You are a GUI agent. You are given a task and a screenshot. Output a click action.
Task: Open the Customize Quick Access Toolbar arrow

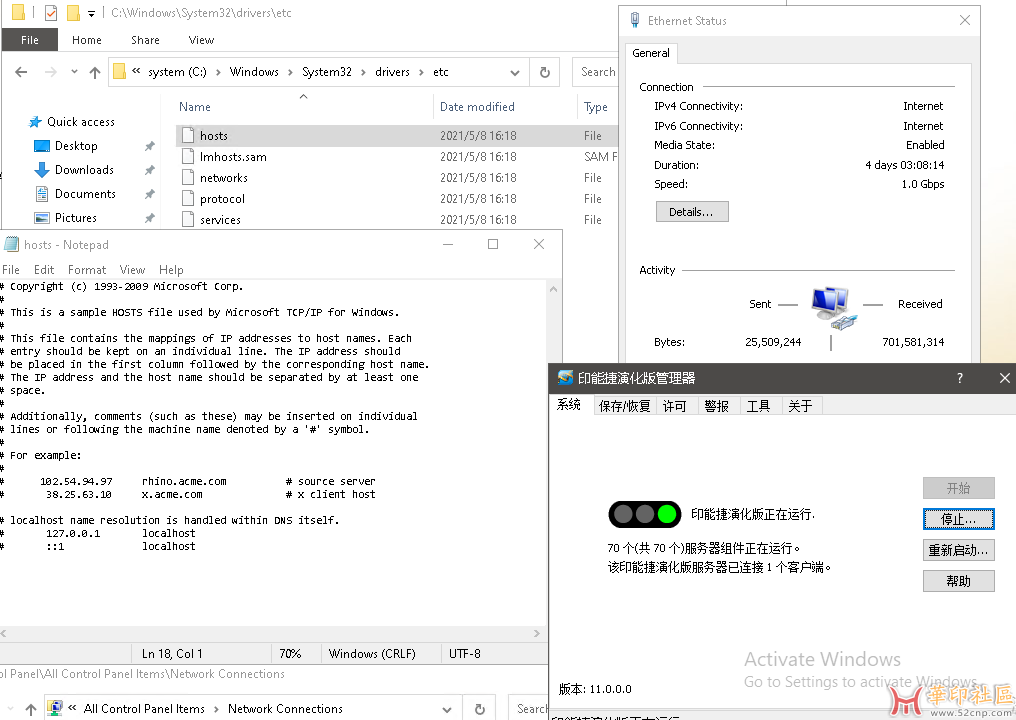tap(91, 13)
